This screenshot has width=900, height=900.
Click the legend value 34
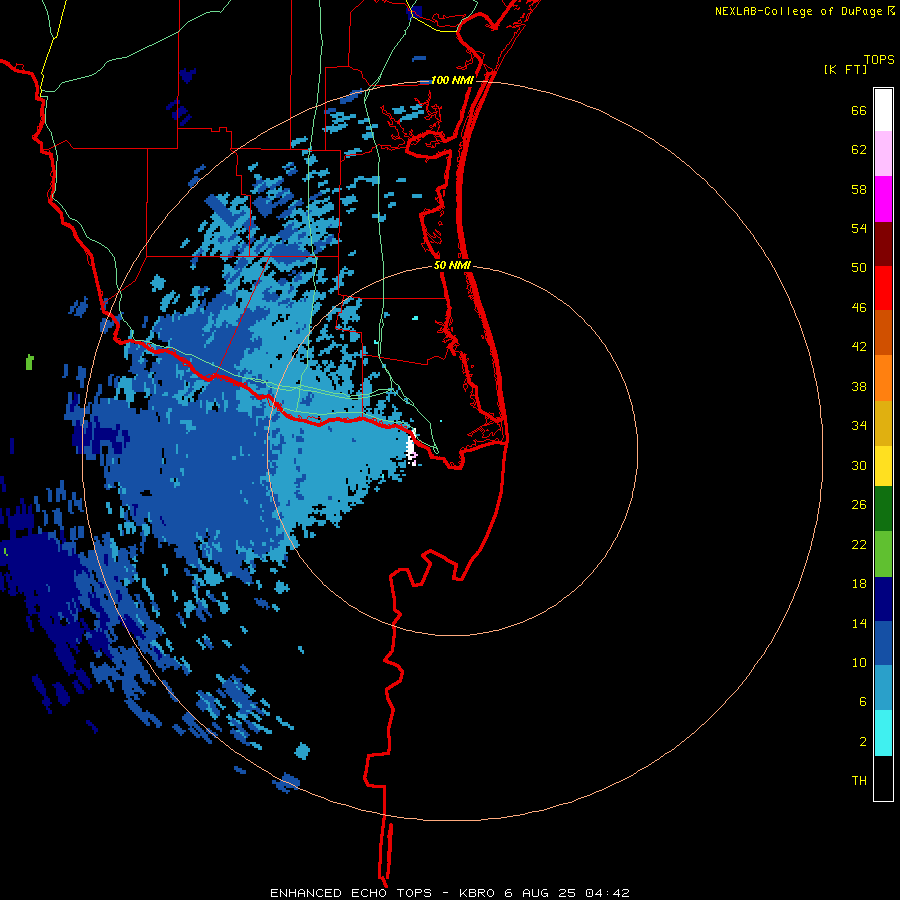tap(859, 425)
